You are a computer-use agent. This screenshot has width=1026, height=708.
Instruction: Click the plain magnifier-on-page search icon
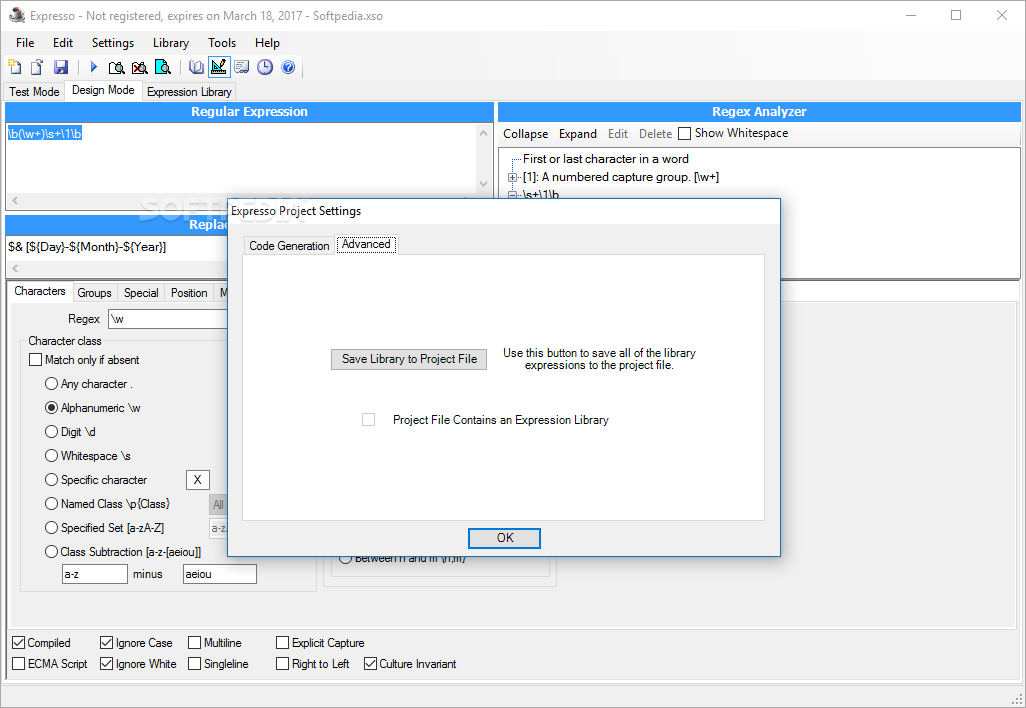point(116,67)
